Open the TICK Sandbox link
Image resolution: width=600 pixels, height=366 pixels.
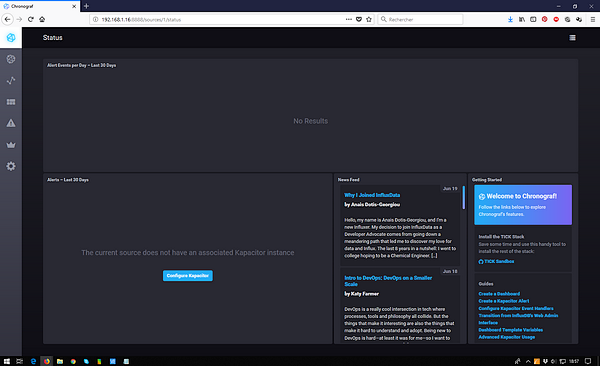coord(496,261)
